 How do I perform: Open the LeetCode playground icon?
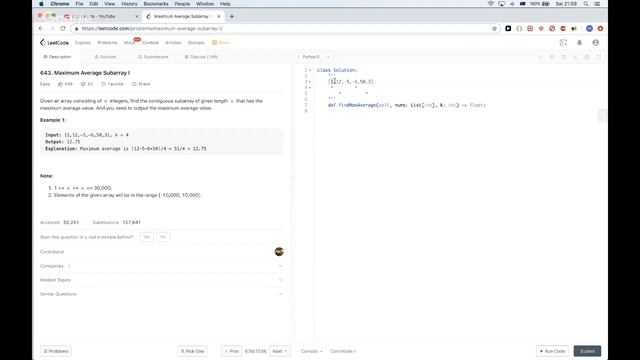coord(563,42)
